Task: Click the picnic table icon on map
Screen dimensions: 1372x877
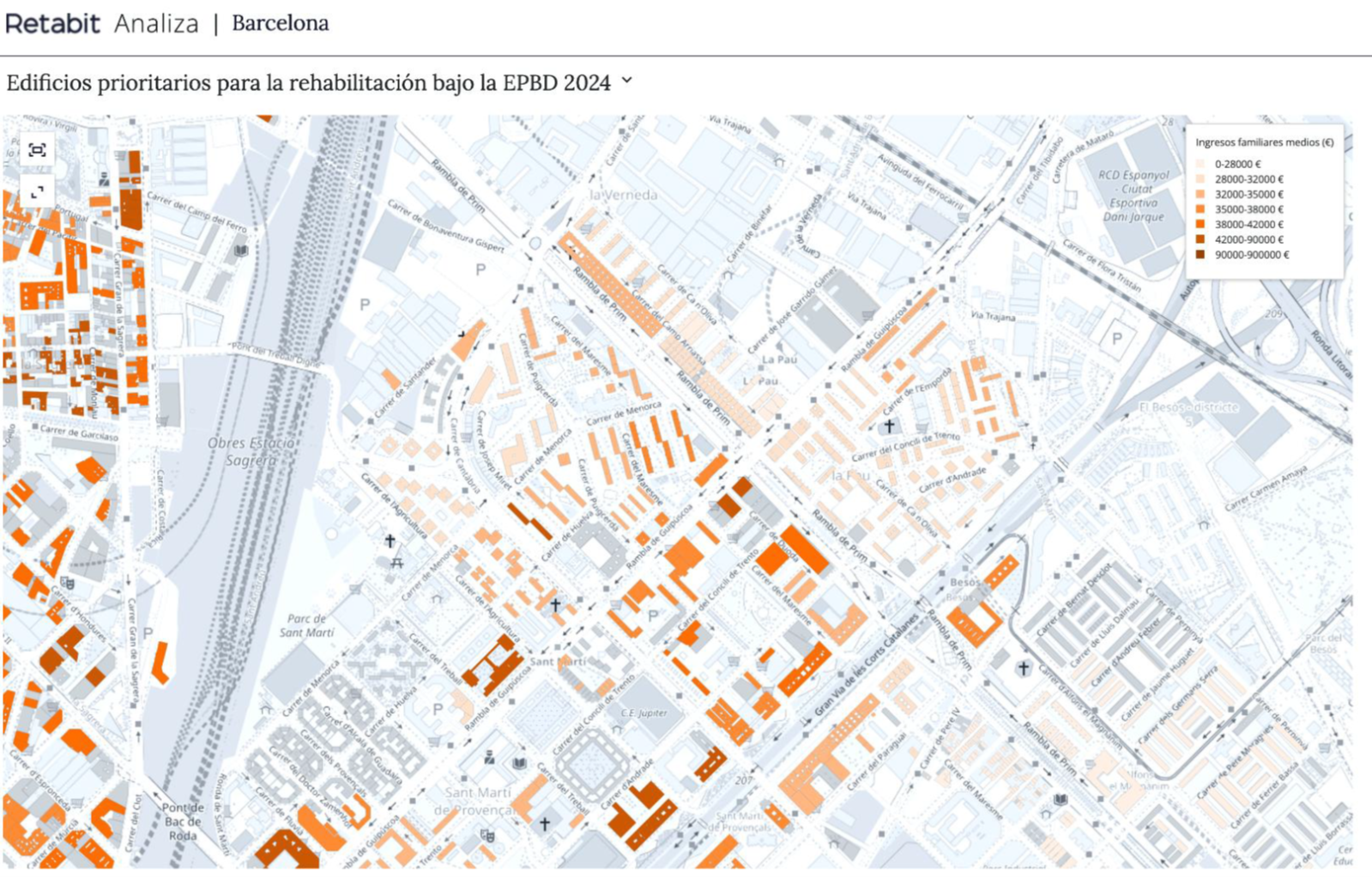Action: [396, 563]
